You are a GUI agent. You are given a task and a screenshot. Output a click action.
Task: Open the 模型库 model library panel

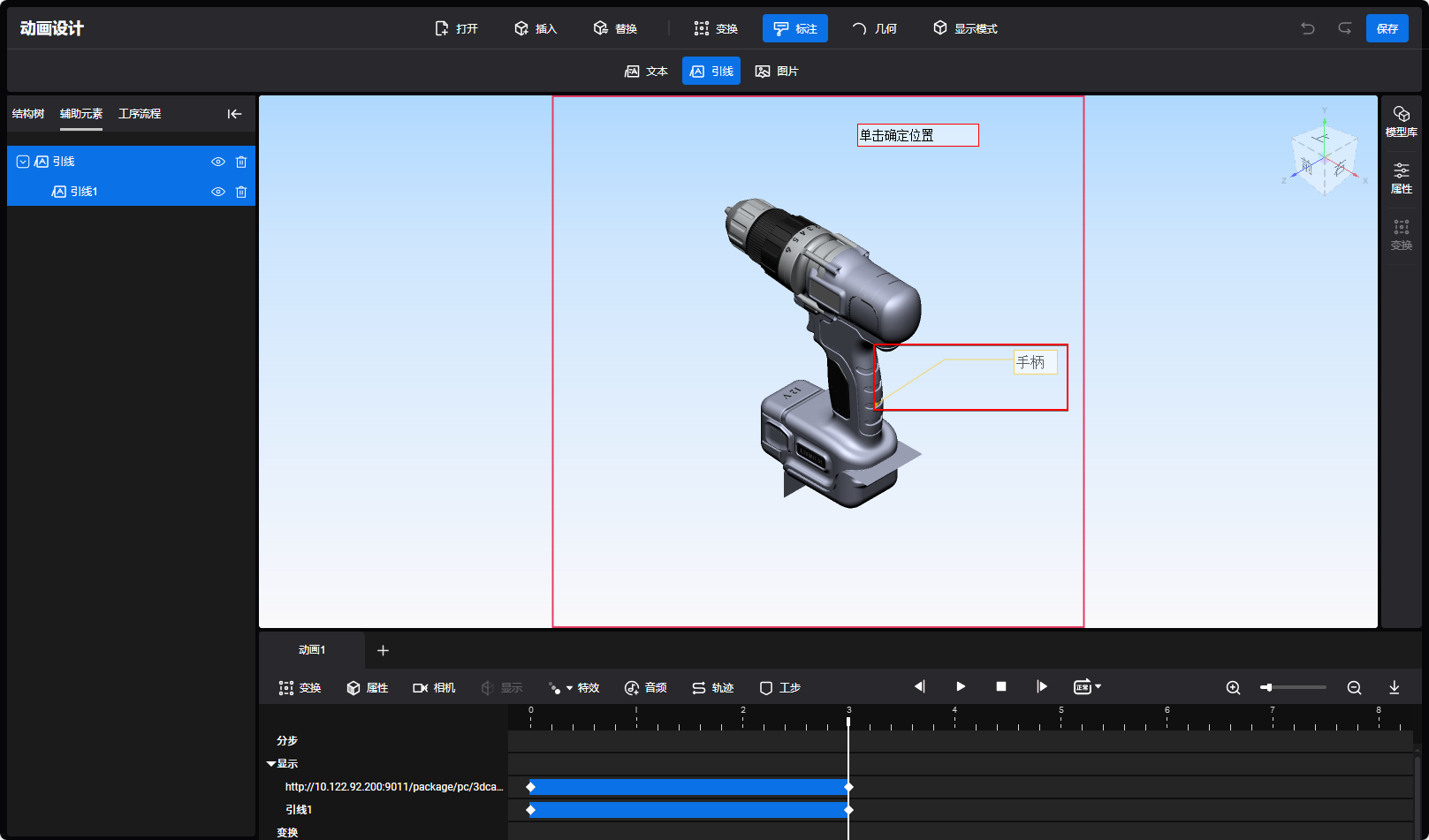(x=1401, y=121)
